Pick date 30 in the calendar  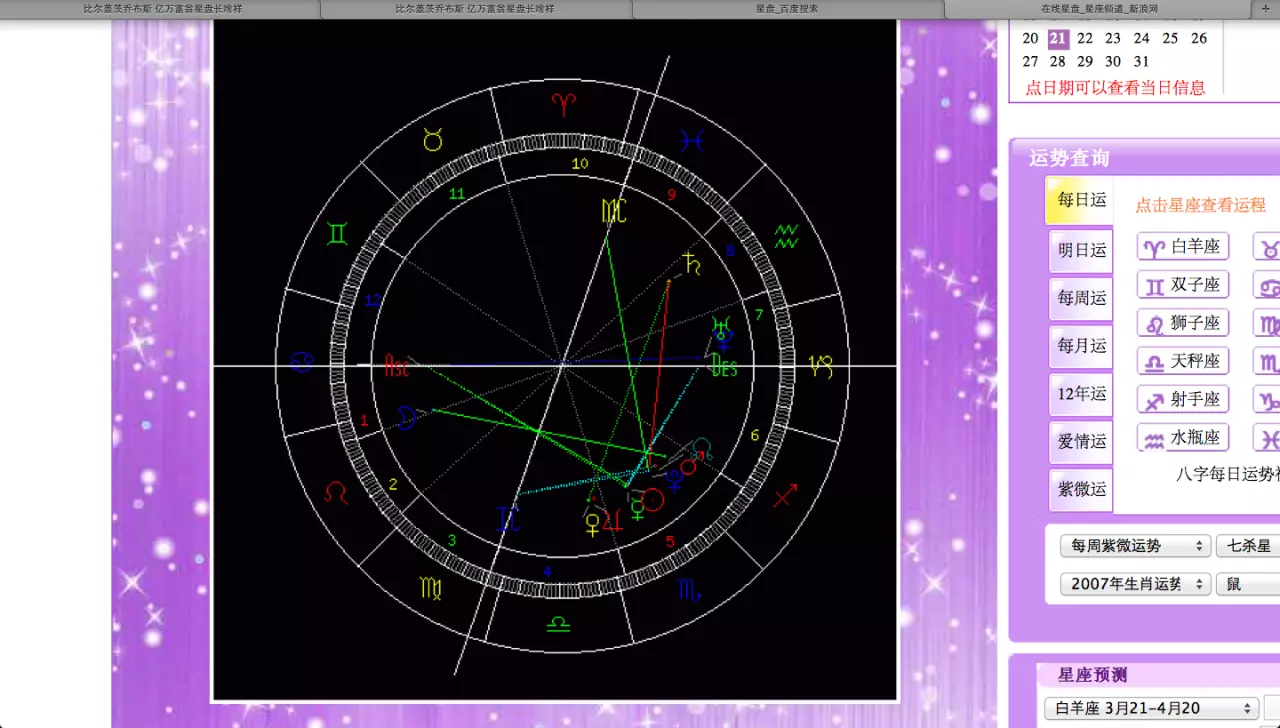(1113, 61)
